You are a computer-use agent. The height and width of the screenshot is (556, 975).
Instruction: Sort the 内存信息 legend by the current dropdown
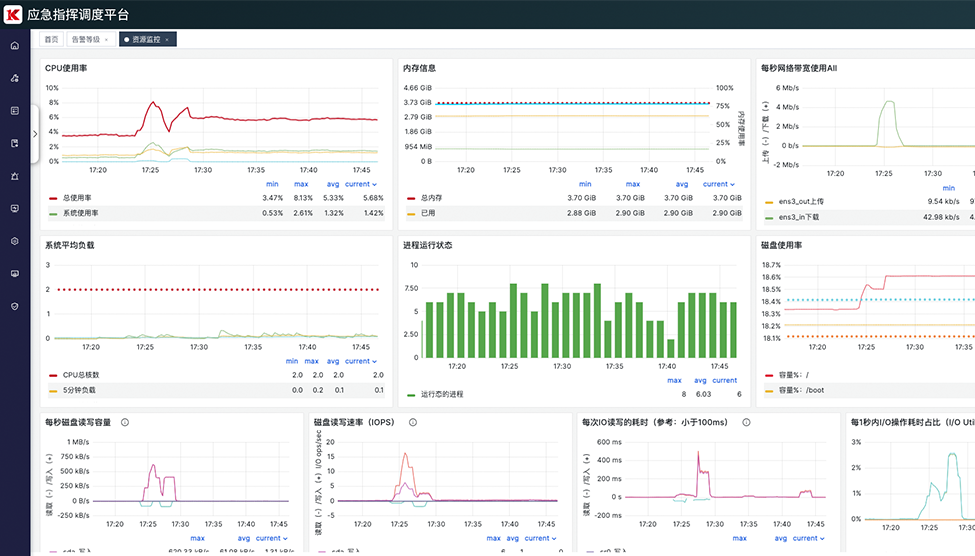[719, 184]
